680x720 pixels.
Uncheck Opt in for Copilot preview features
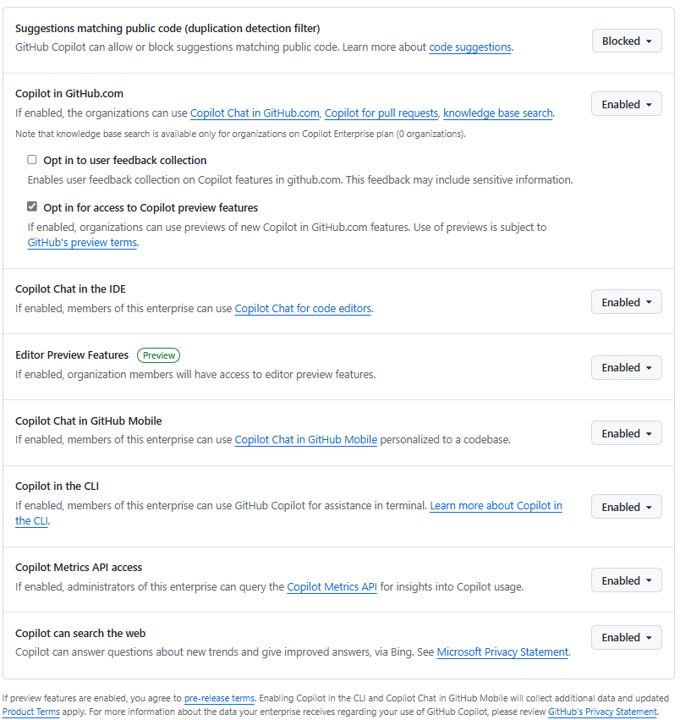tap(32, 207)
